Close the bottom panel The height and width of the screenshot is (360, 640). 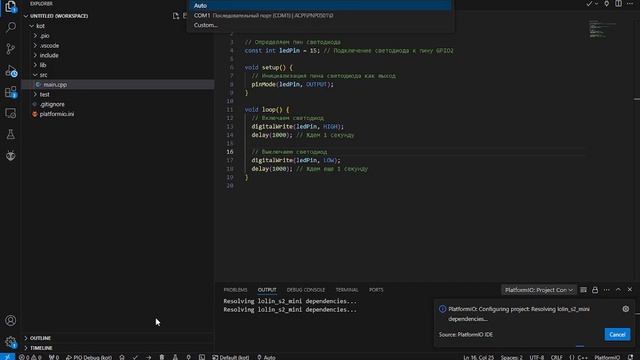click(x=630, y=289)
